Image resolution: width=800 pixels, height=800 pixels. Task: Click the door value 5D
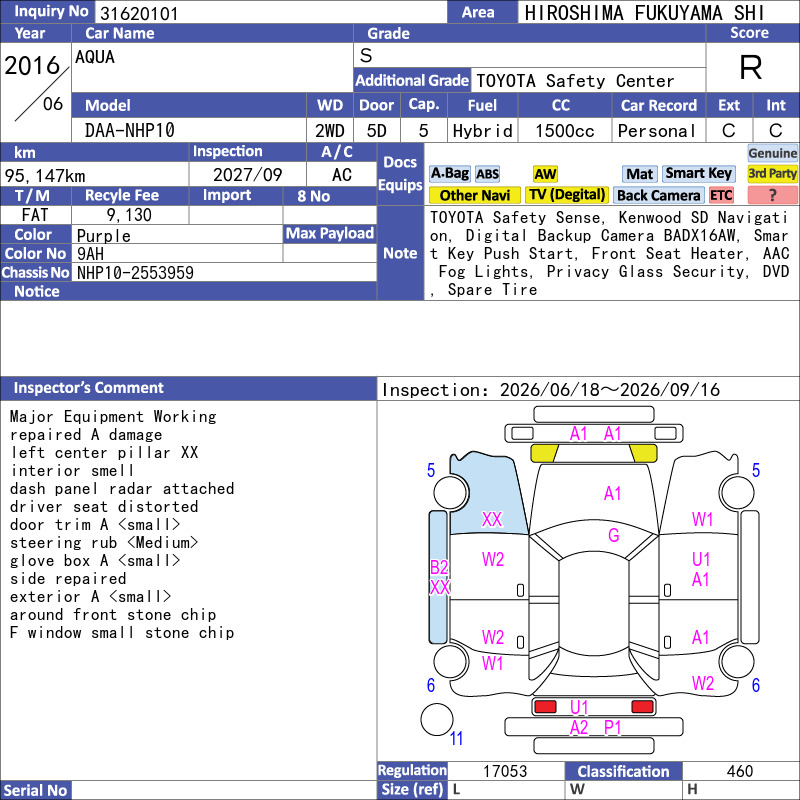[x=377, y=131]
